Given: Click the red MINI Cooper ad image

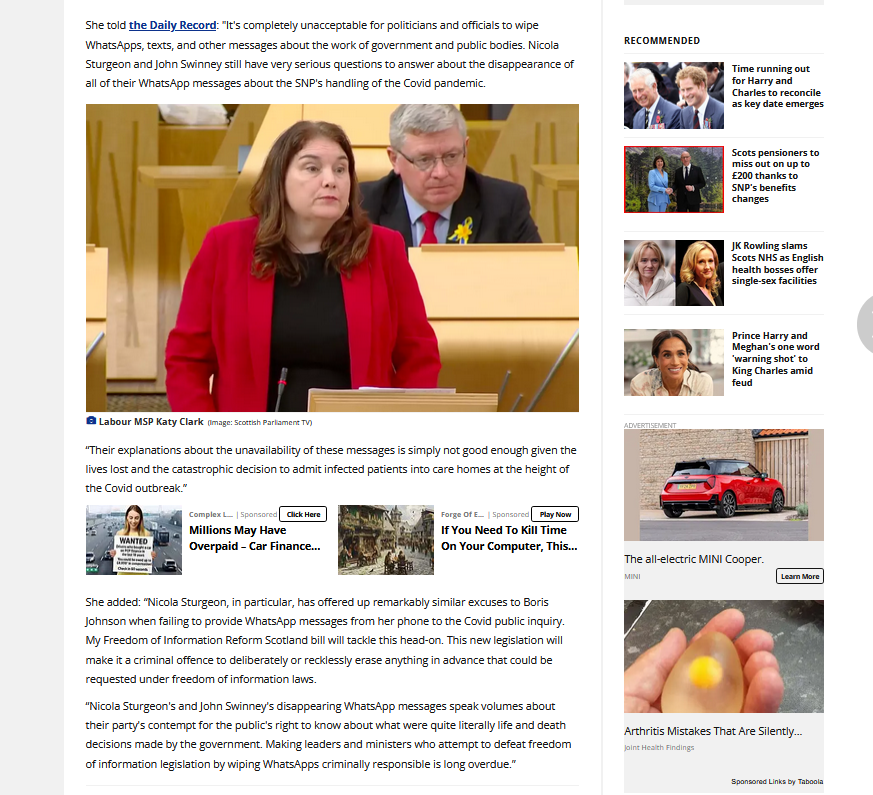Looking at the screenshot, I should tap(724, 485).
